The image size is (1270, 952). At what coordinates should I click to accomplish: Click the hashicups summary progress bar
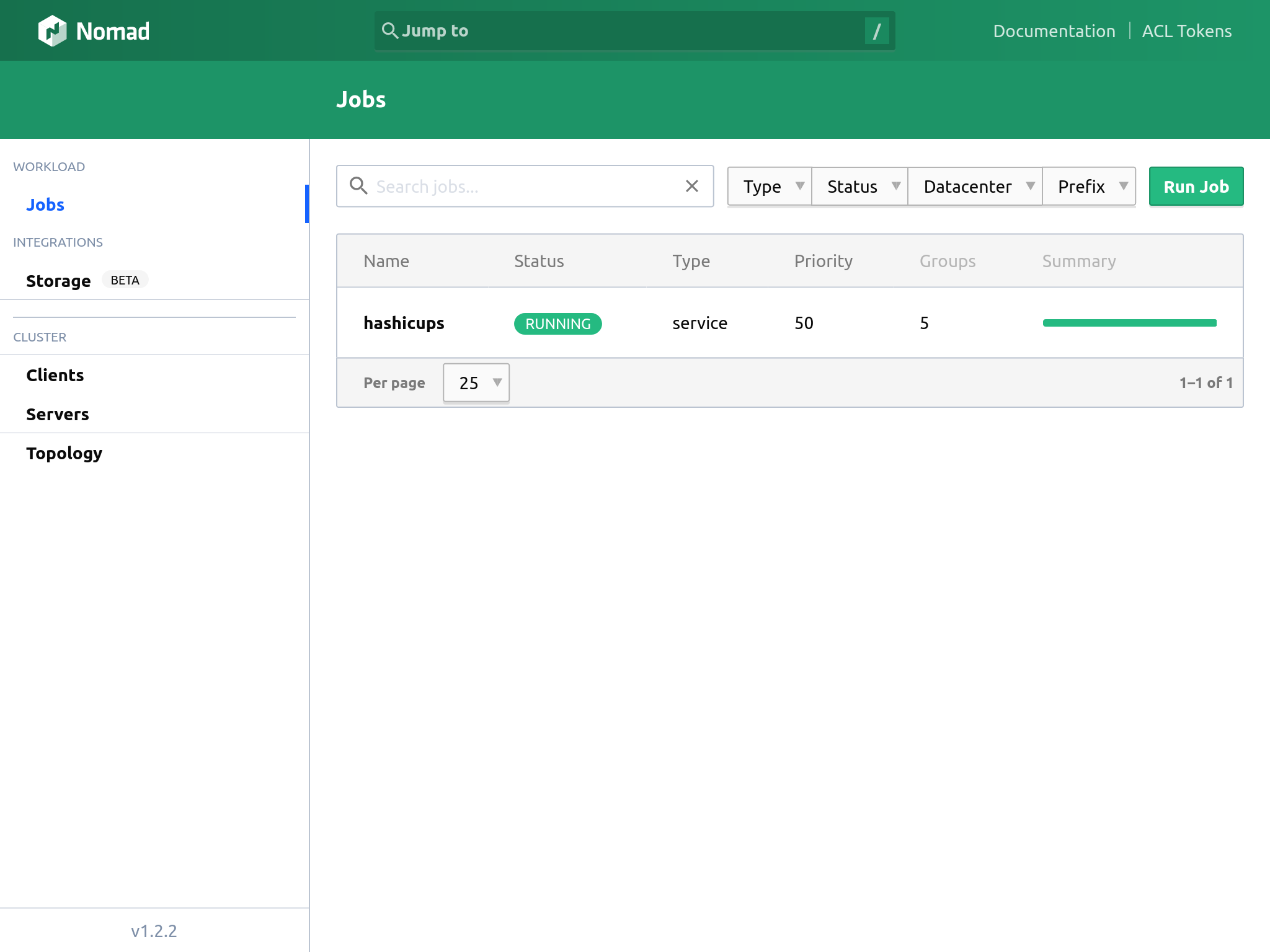point(1130,323)
